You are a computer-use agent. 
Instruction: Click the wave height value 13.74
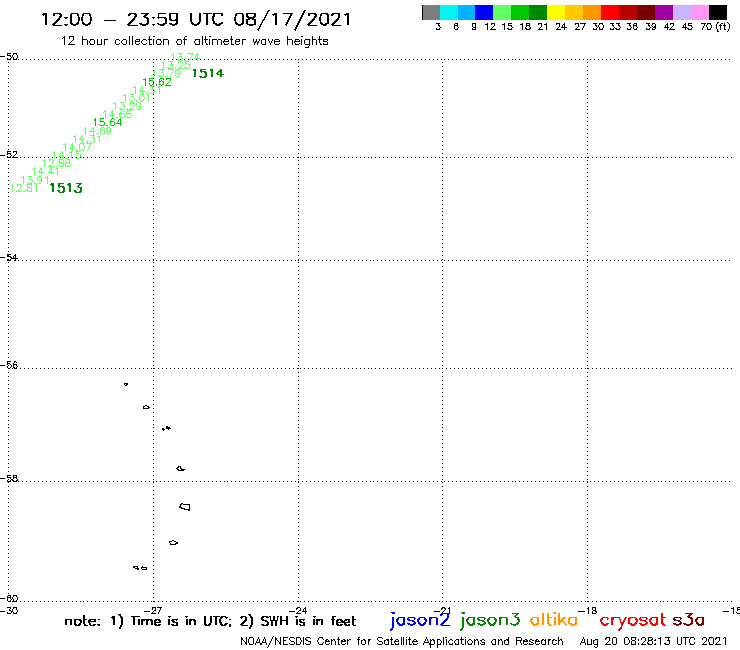185,57
